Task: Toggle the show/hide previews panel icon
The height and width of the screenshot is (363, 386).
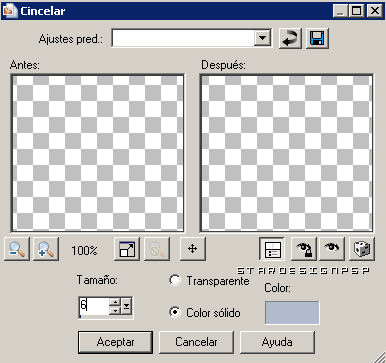Action: [x=272, y=249]
